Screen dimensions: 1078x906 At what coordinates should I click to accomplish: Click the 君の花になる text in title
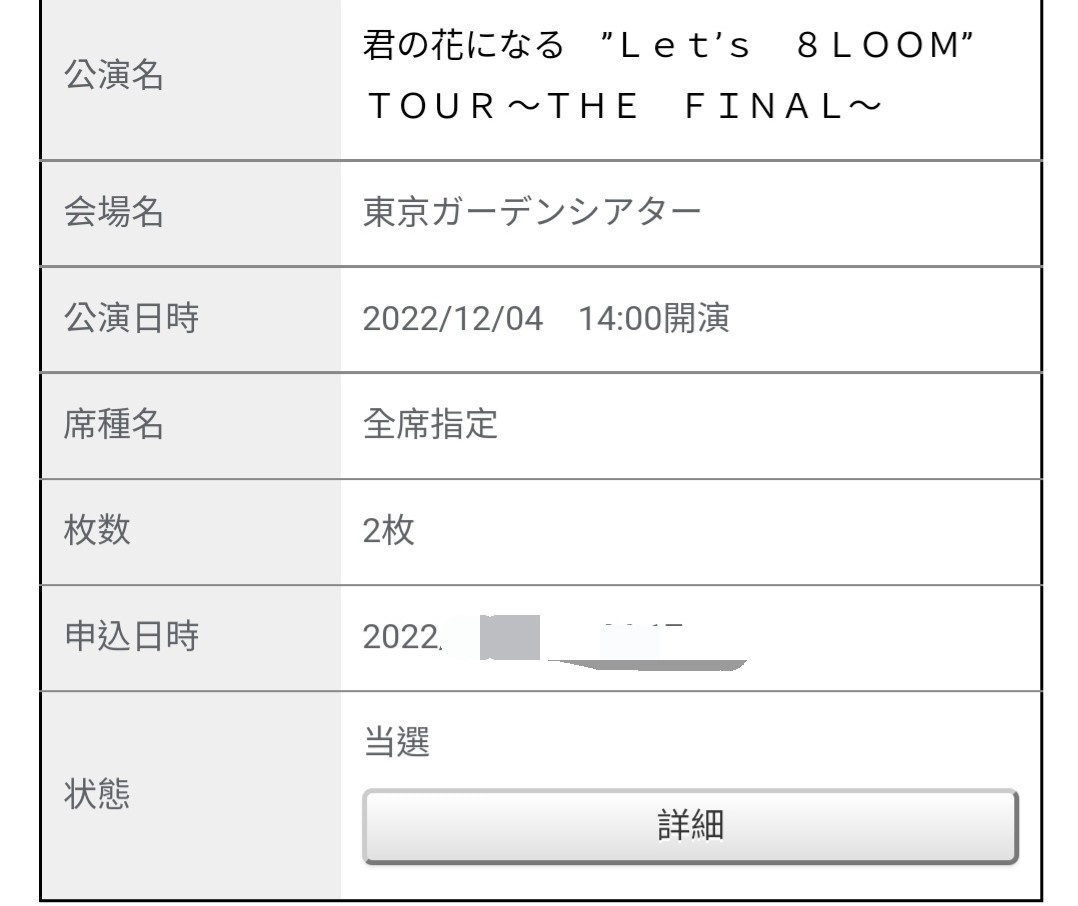463,45
